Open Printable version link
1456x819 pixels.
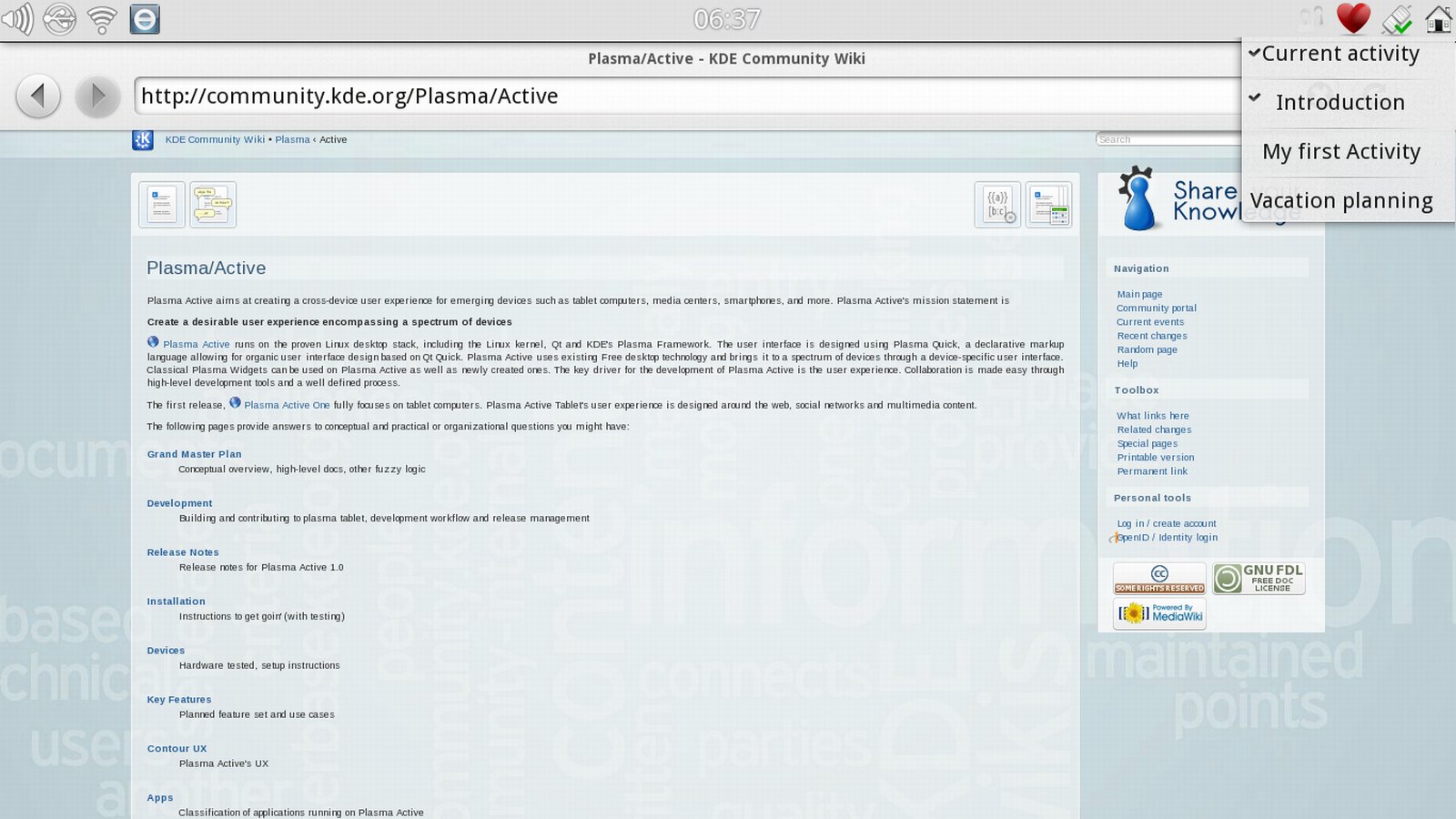click(x=1156, y=457)
